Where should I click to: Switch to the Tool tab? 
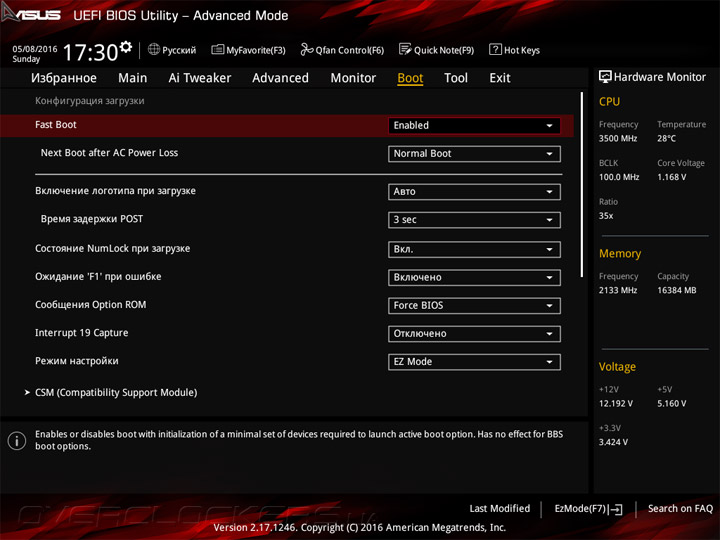[456, 78]
